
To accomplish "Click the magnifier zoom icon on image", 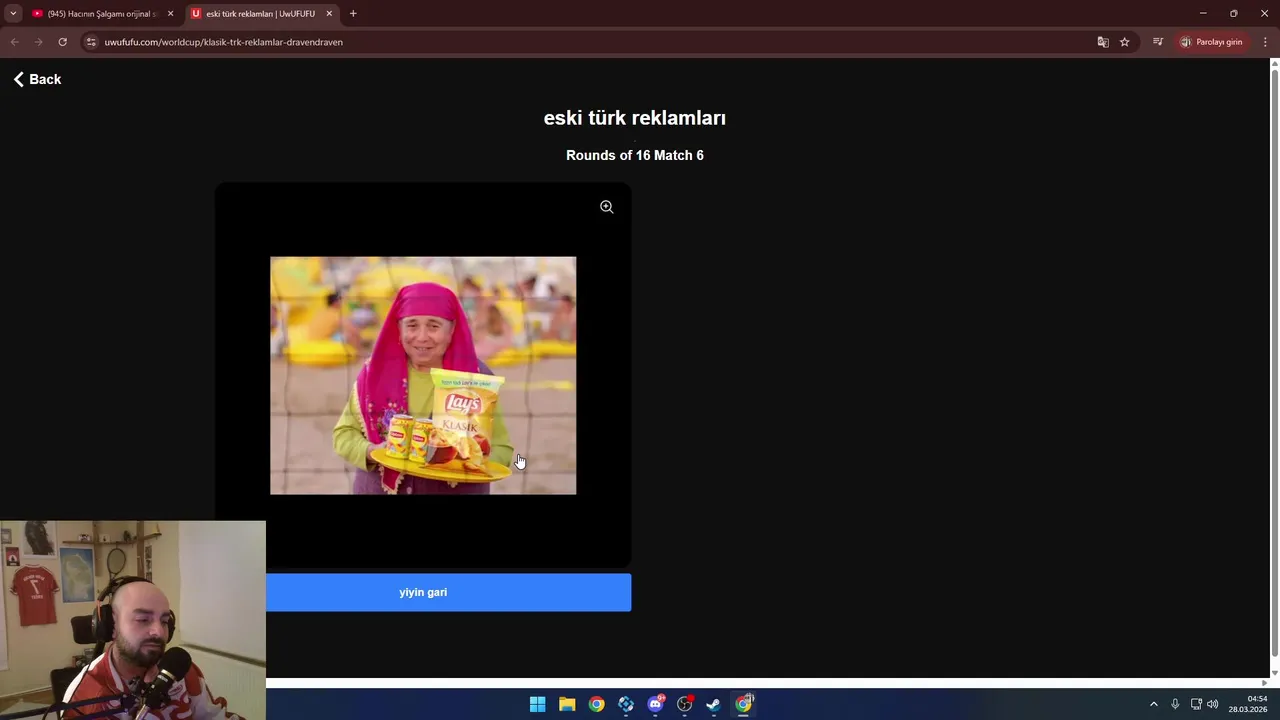I will point(607,207).
